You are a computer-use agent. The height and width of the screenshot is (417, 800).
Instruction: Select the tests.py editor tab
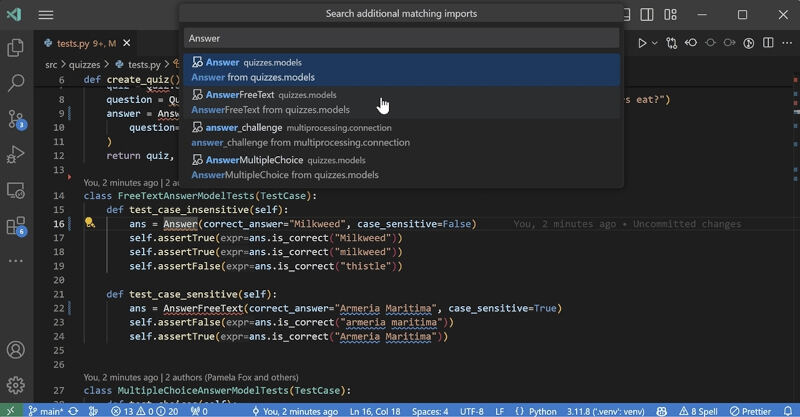click(x=81, y=43)
